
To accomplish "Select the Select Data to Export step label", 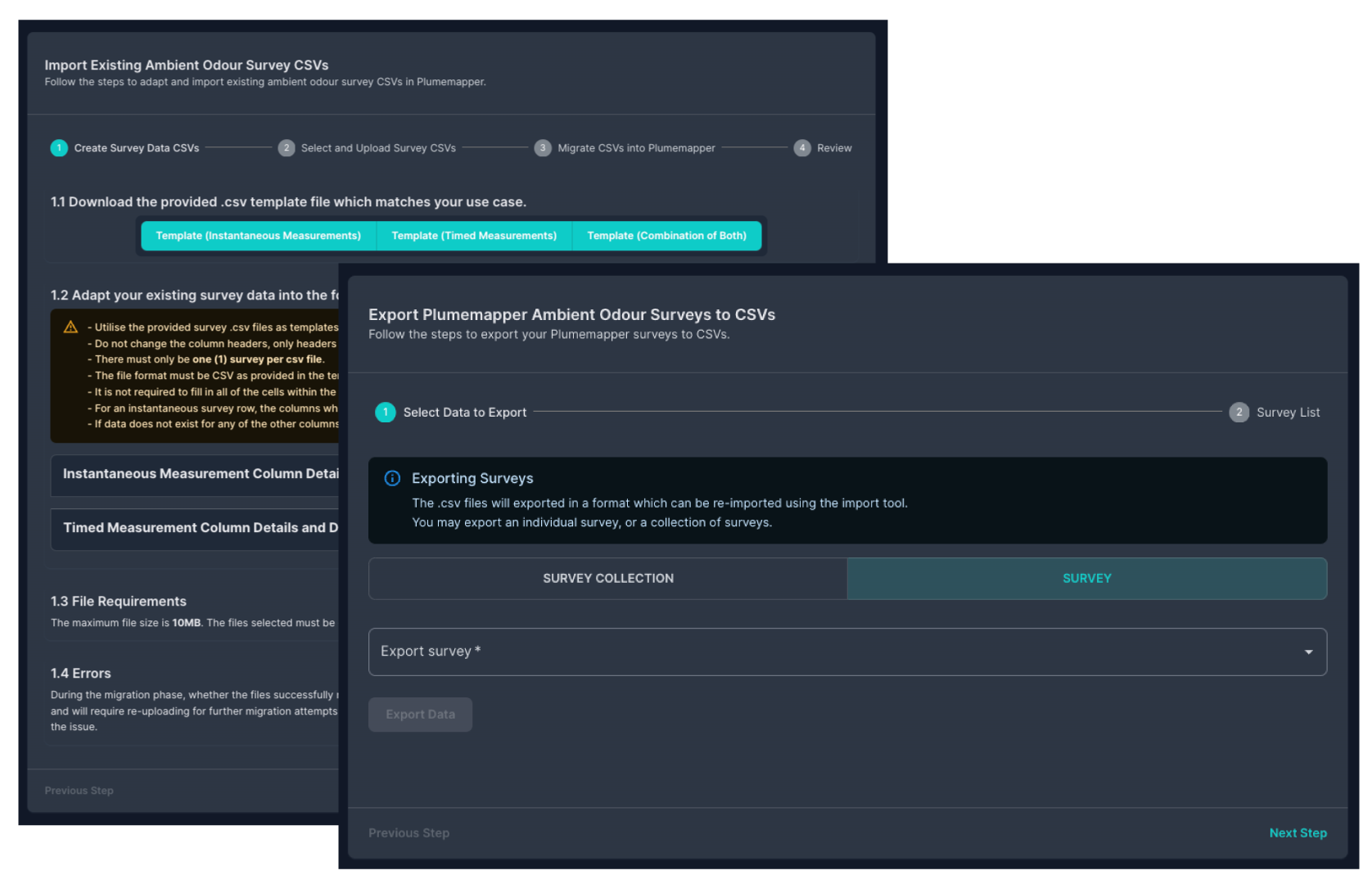I will click(465, 413).
